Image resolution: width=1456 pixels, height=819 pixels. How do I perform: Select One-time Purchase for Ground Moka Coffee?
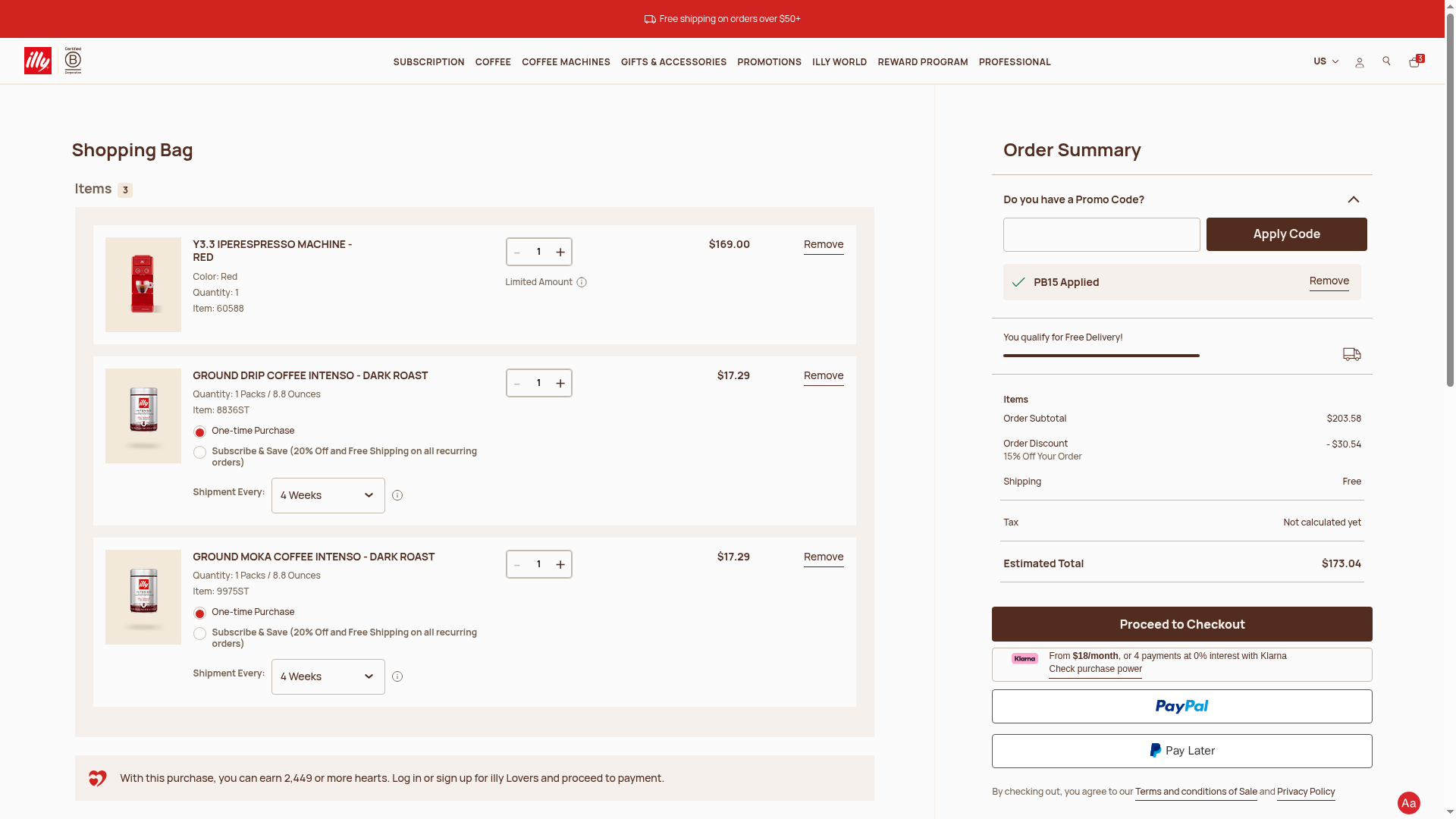click(x=199, y=613)
